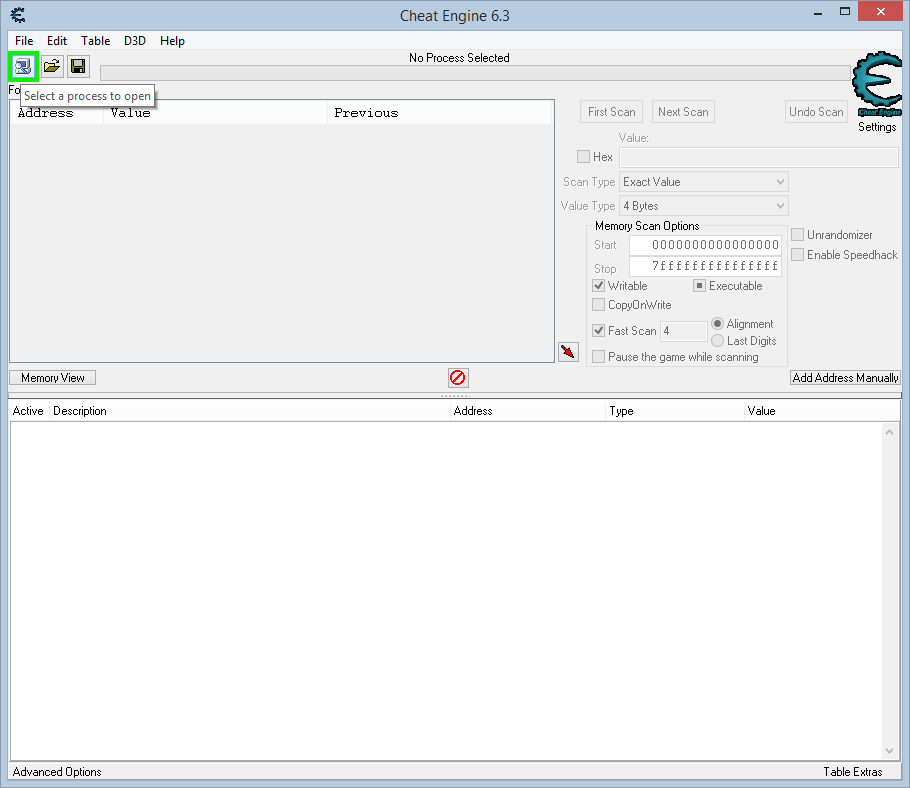Enable the CopyOnWrite checkbox

click(x=598, y=305)
